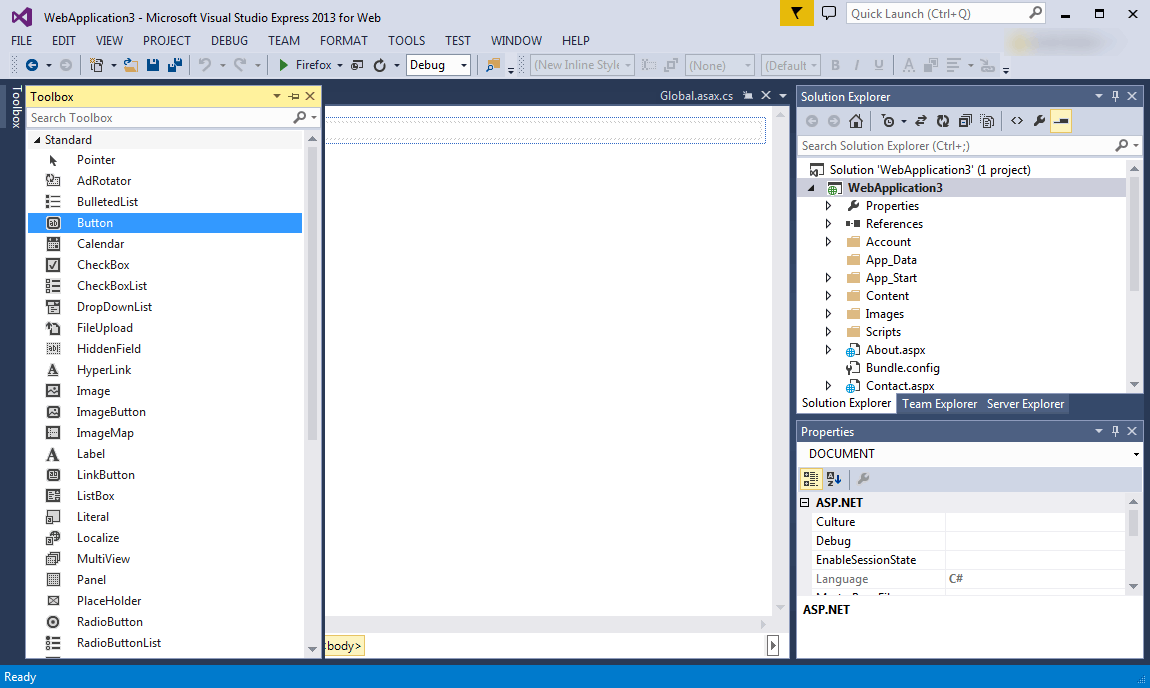
Task: Click the body tag in the tag navigator
Action: (344, 646)
